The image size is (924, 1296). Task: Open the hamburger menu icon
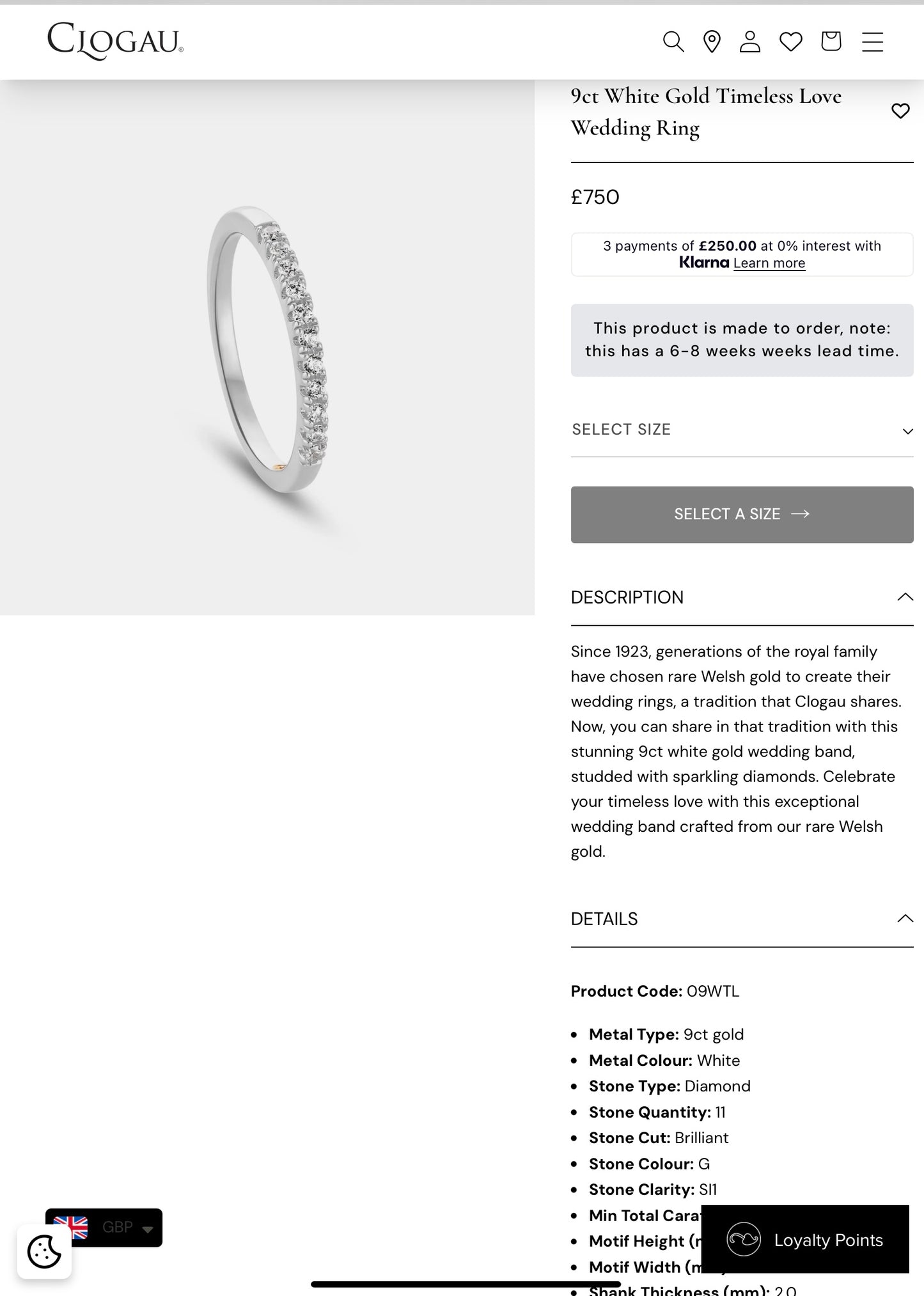pyautogui.click(x=872, y=42)
